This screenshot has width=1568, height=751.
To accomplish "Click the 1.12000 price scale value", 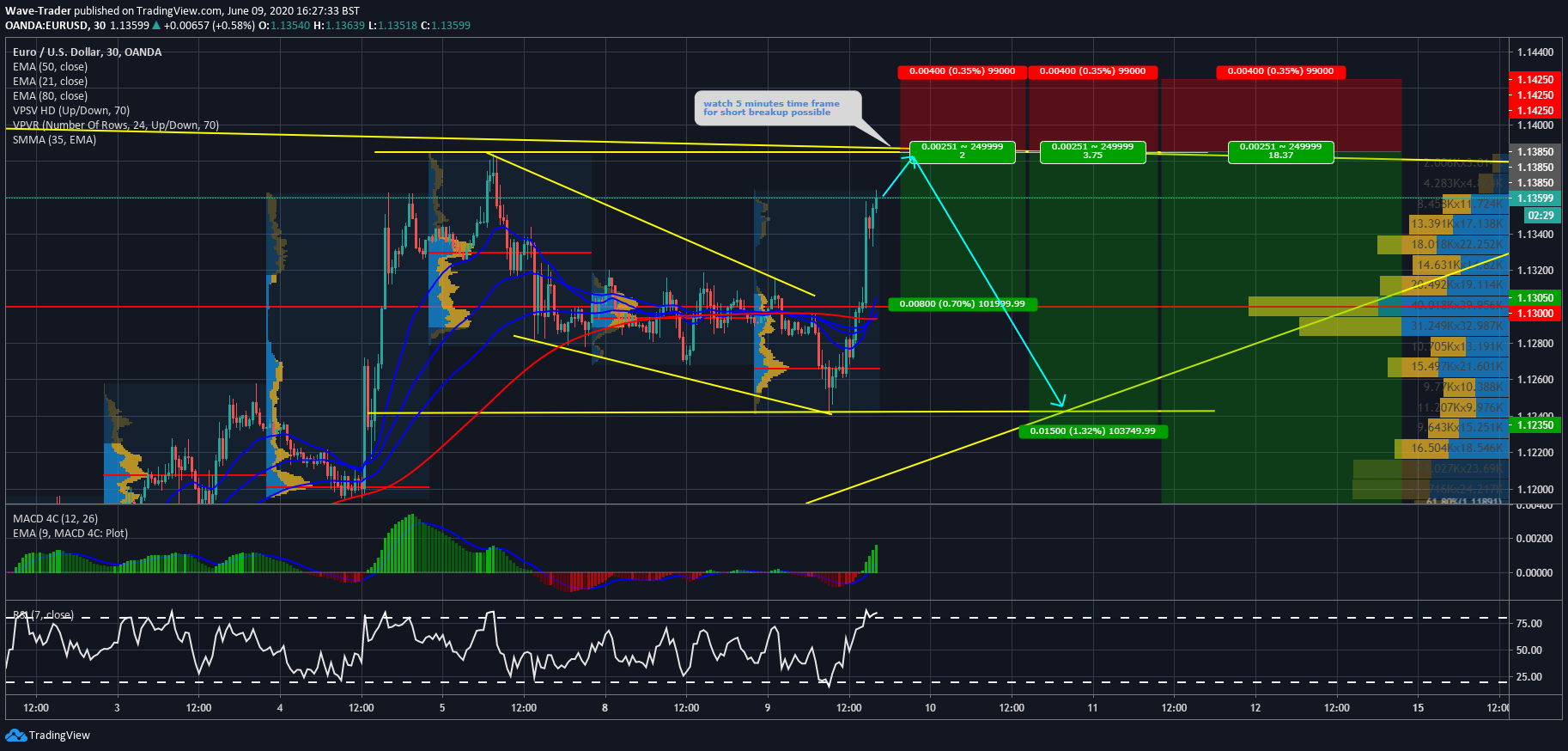I will tap(1535, 490).
